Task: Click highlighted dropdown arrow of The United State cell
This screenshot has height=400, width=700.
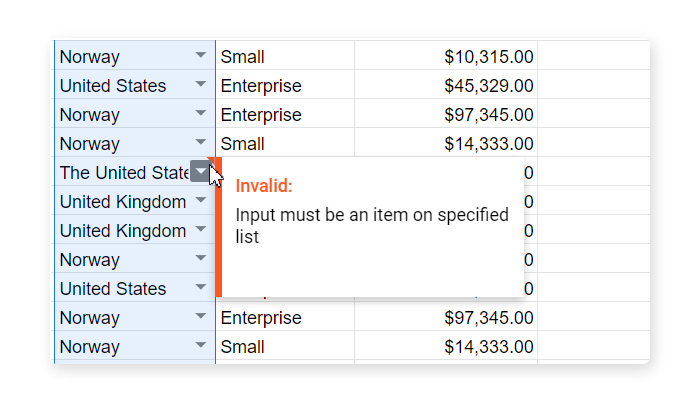Action: click(201, 171)
